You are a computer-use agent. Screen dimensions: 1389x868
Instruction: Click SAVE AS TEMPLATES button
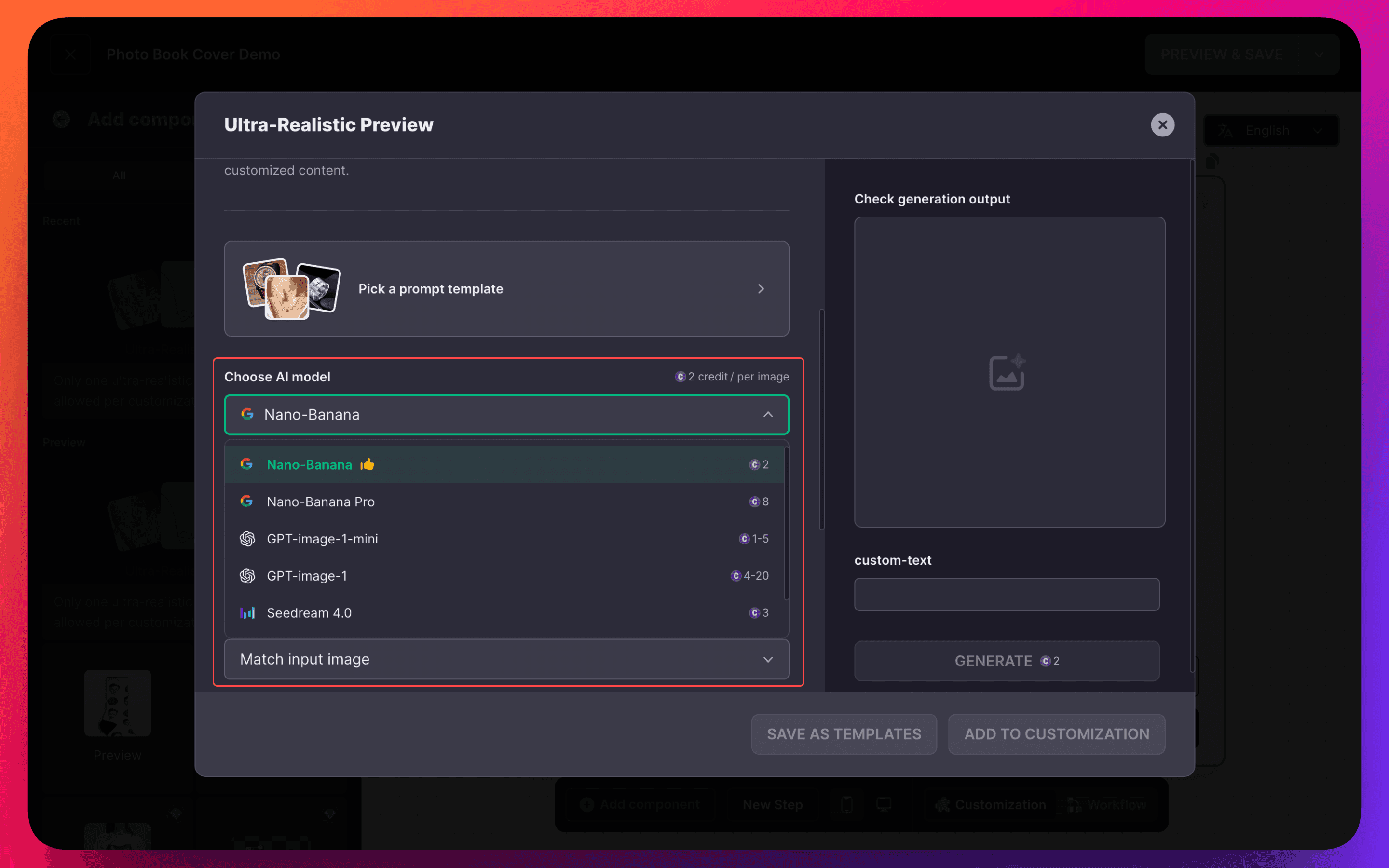(x=844, y=733)
